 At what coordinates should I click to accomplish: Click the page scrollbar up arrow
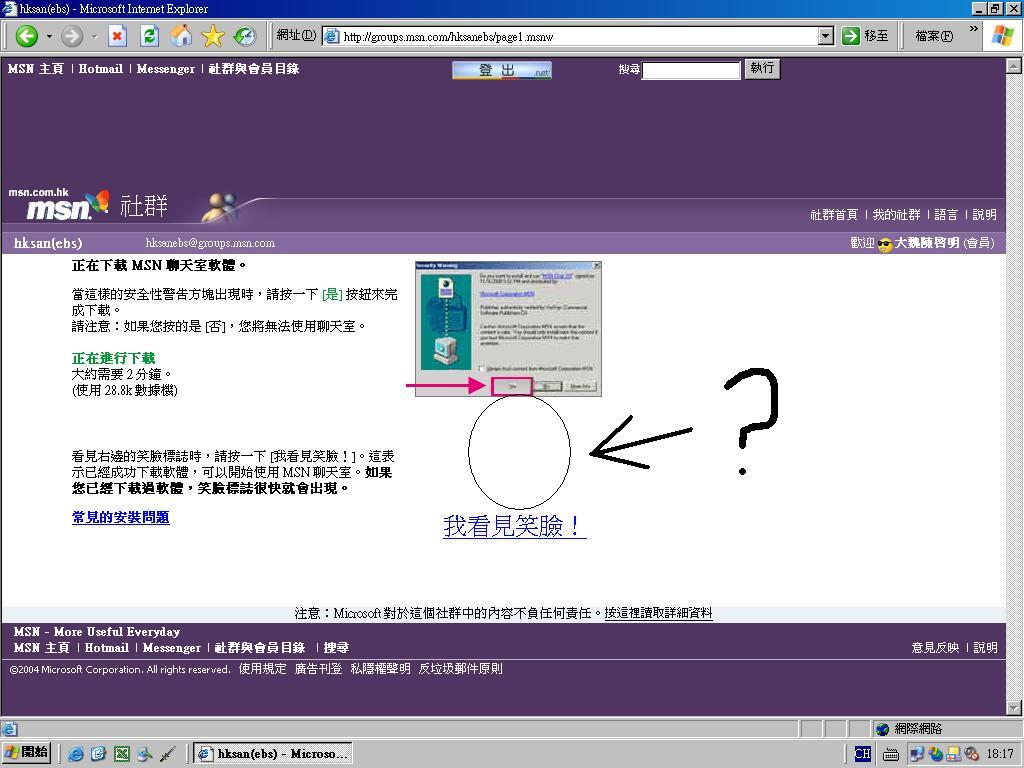click(x=1014, y=65)
